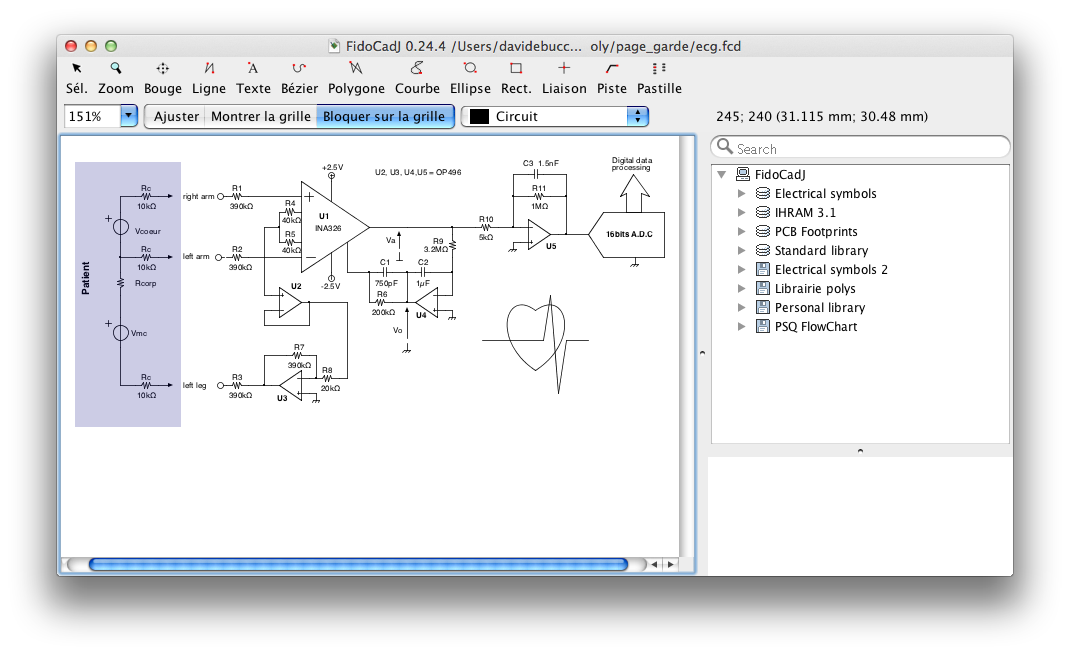
Task: Select the PSQ FlowChart library item
Action: (815, 327)
